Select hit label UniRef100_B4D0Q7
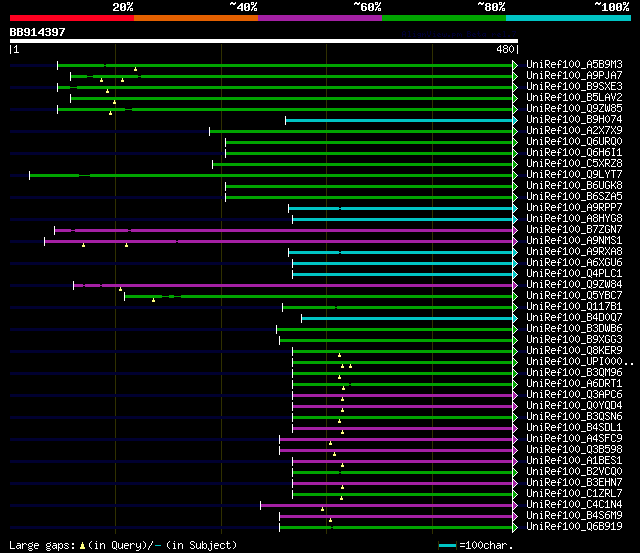The width and height of the screenshot is (640, 553). click(x=574, y=318)
